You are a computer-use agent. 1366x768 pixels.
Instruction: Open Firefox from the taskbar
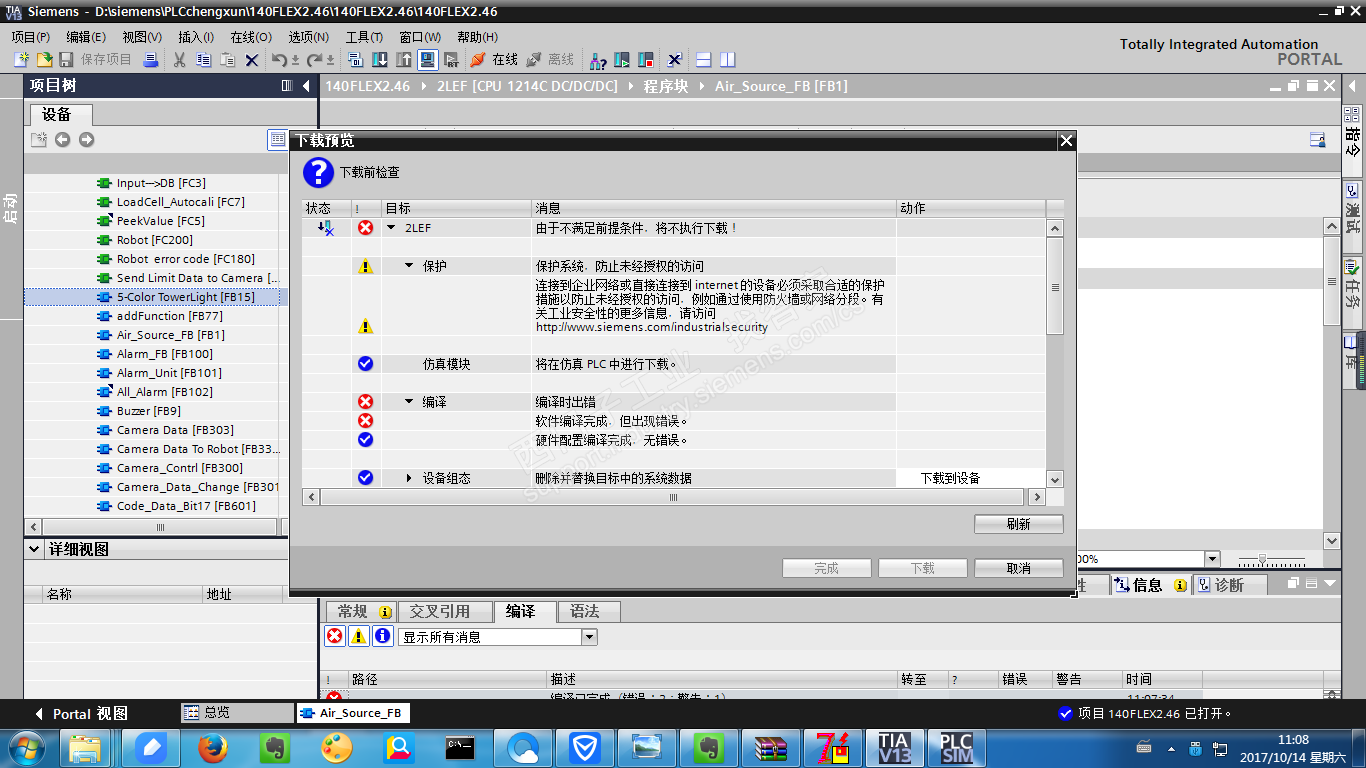point(212,747)
